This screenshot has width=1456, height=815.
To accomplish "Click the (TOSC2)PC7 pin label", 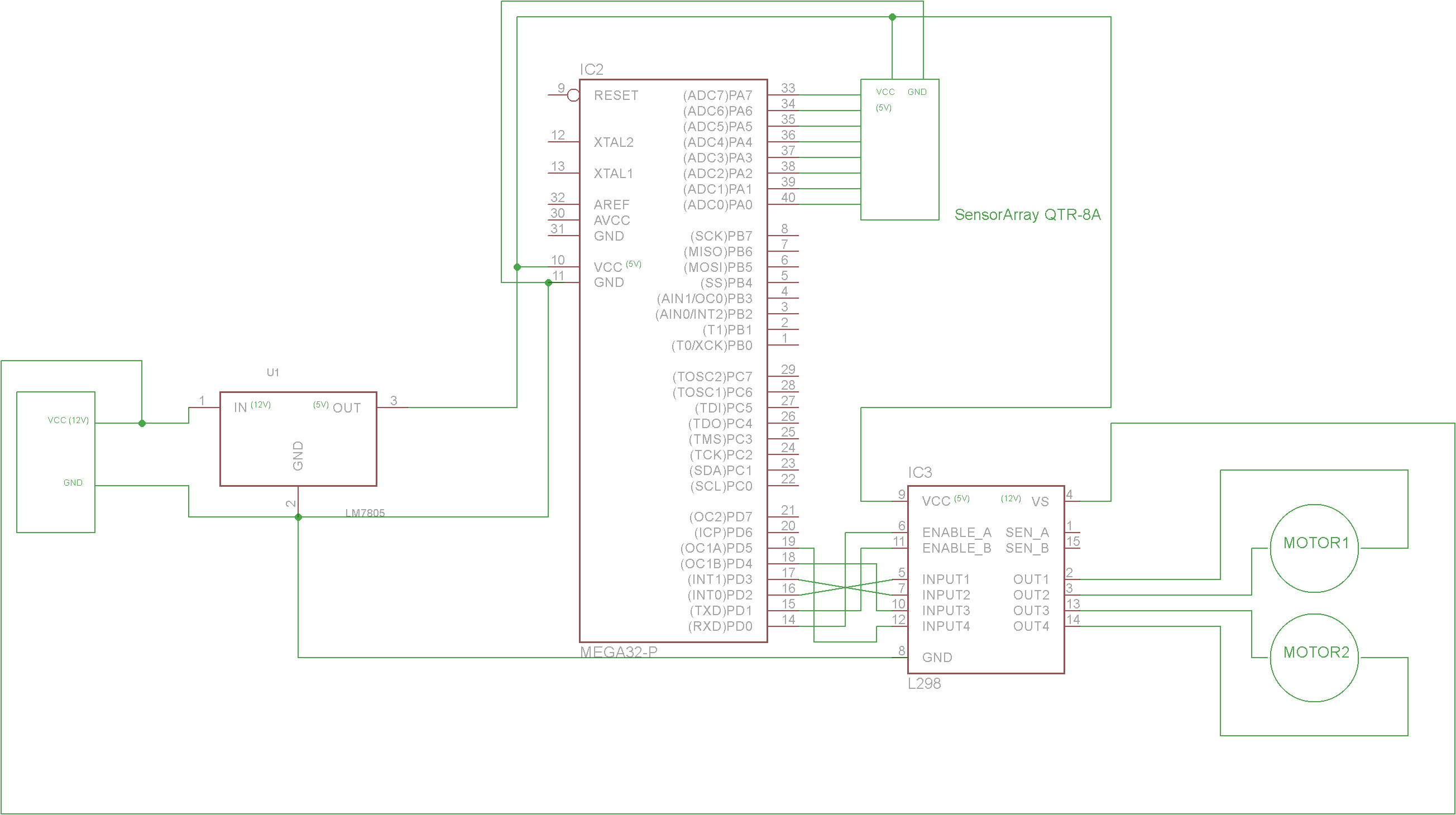I will coord(713,377).
